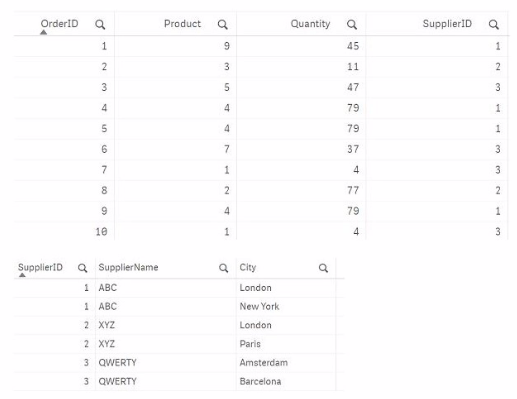
Task: Open search icon for OrderID column
Action: pyautogui.click(x=100, y=24)
